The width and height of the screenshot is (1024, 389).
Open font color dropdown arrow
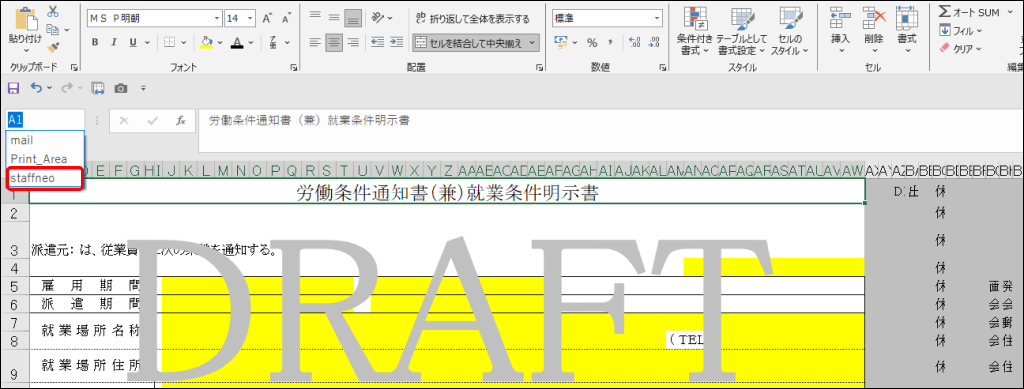[x=250, y=42]
